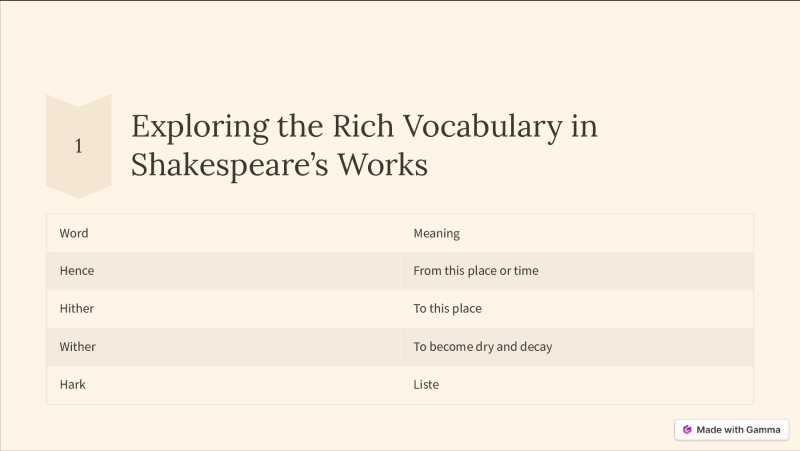Screen dimensions: 800x451
Task: Click the Made with Gamma badge
Action: [732, 430]
